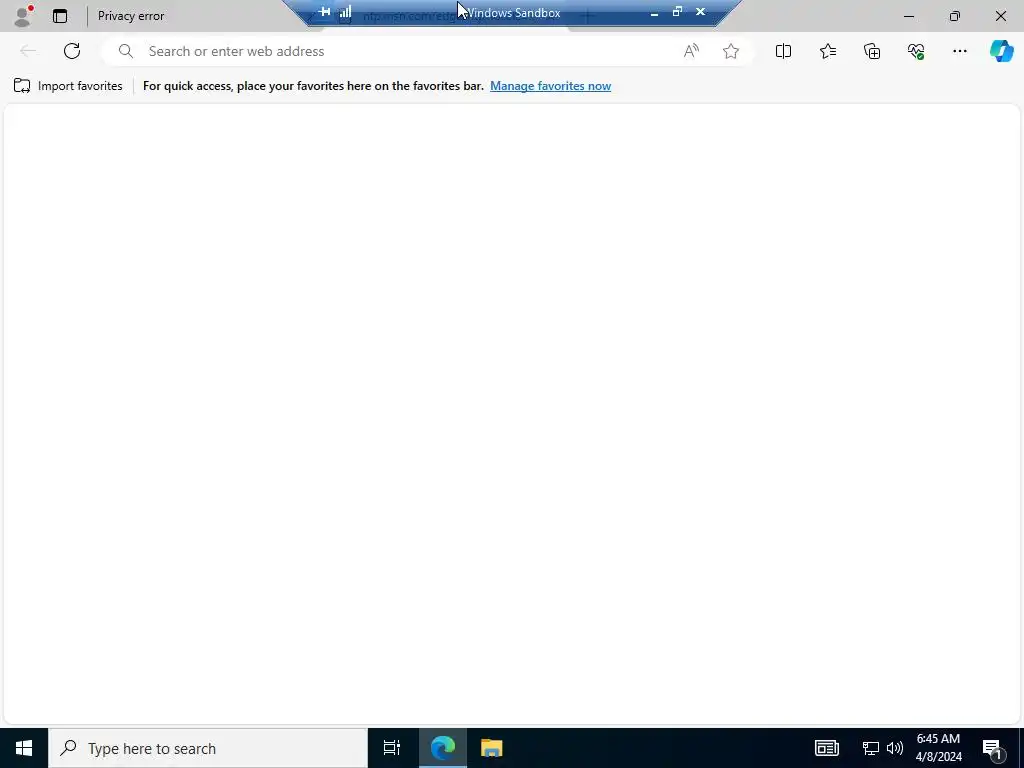
Task: Close the Windows Sandbox connection bar
Action: click(700, 11)
